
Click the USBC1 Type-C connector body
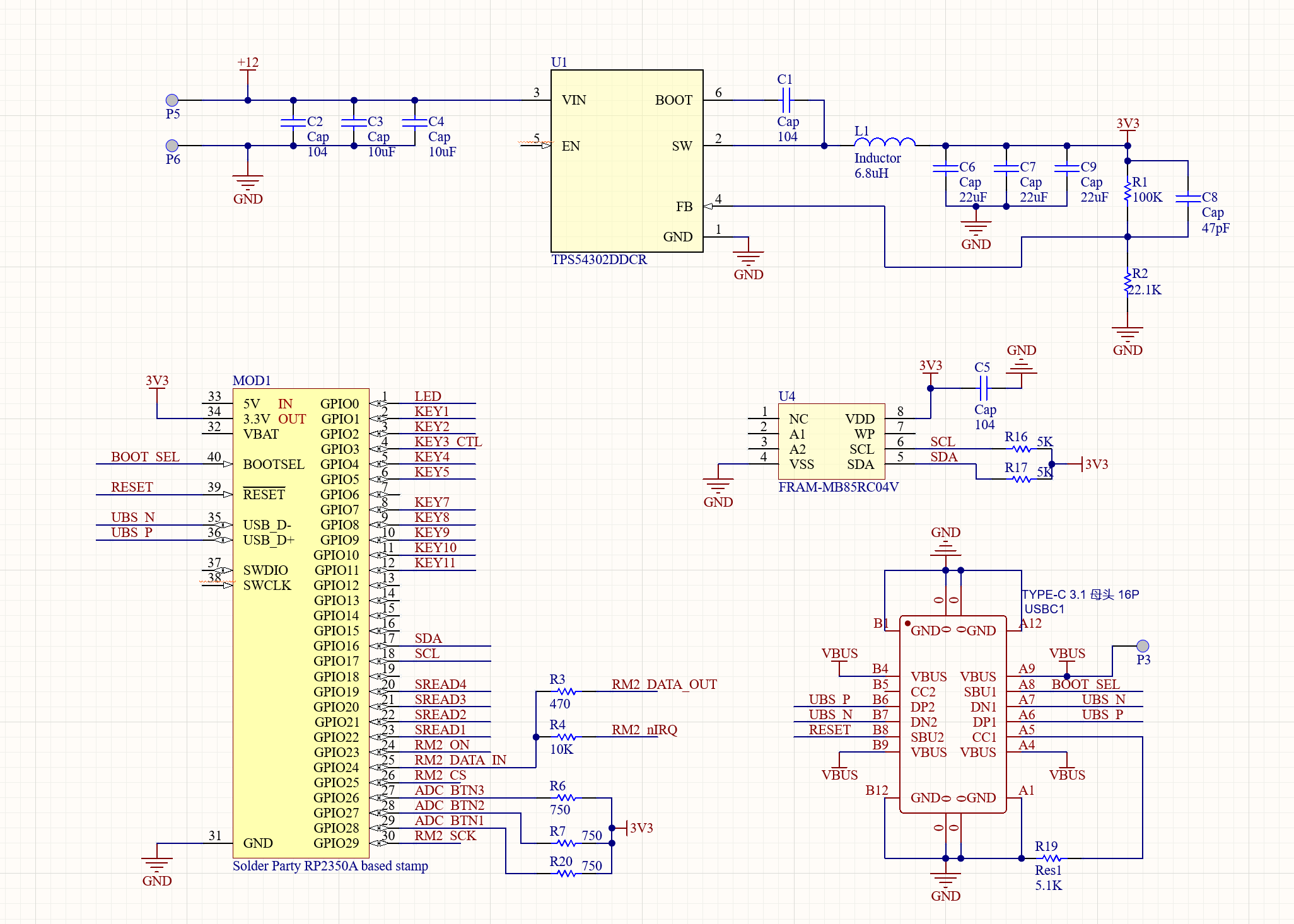coord(953,714)
